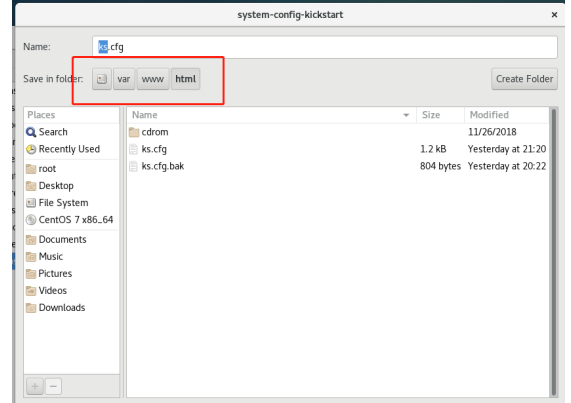571x403 pixels.
Task: Sort files by the Name column arrow
Action: [406, 115]
